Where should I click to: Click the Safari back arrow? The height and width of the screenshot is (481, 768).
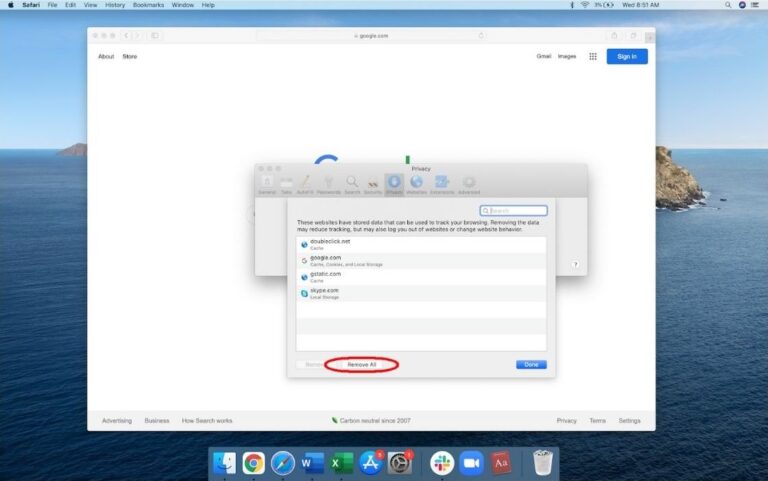tap(126, 36)
